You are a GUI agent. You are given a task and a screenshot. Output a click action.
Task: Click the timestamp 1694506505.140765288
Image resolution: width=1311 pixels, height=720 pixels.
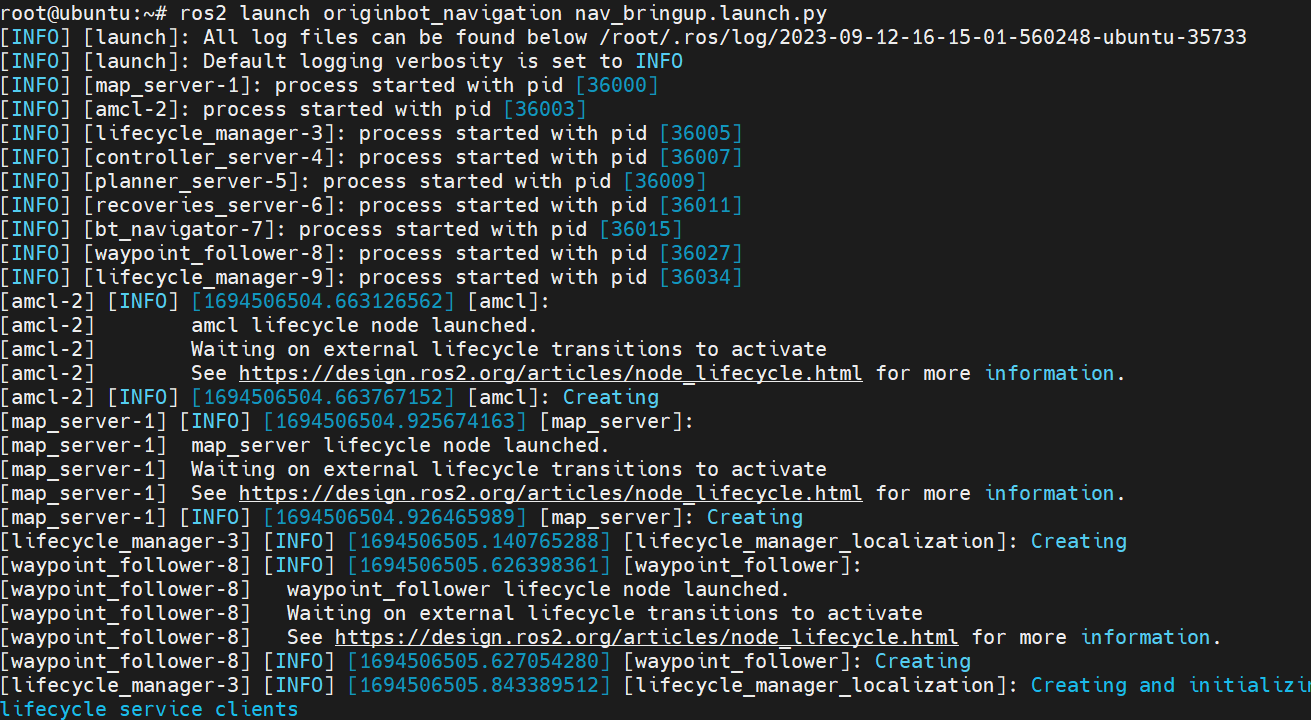tap(479, 541)
